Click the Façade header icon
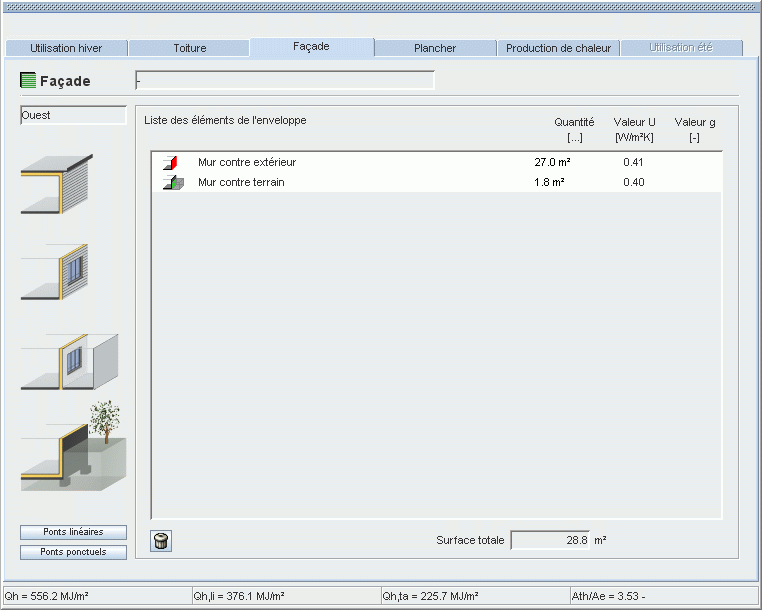Viewport: 762px width, 610px height. (x=28, y=81)
